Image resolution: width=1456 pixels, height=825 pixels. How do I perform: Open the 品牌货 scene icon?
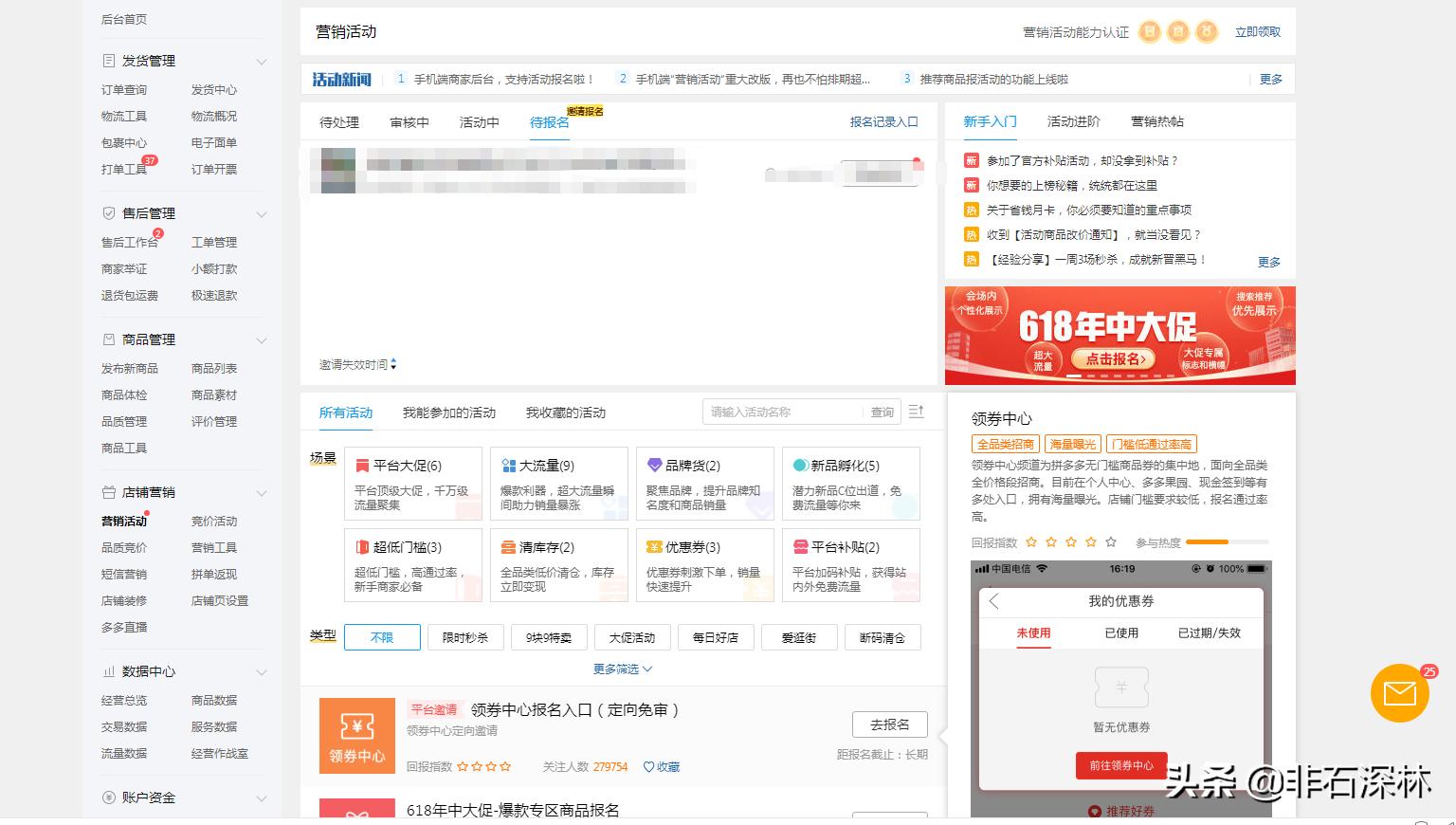coord(654,465)
